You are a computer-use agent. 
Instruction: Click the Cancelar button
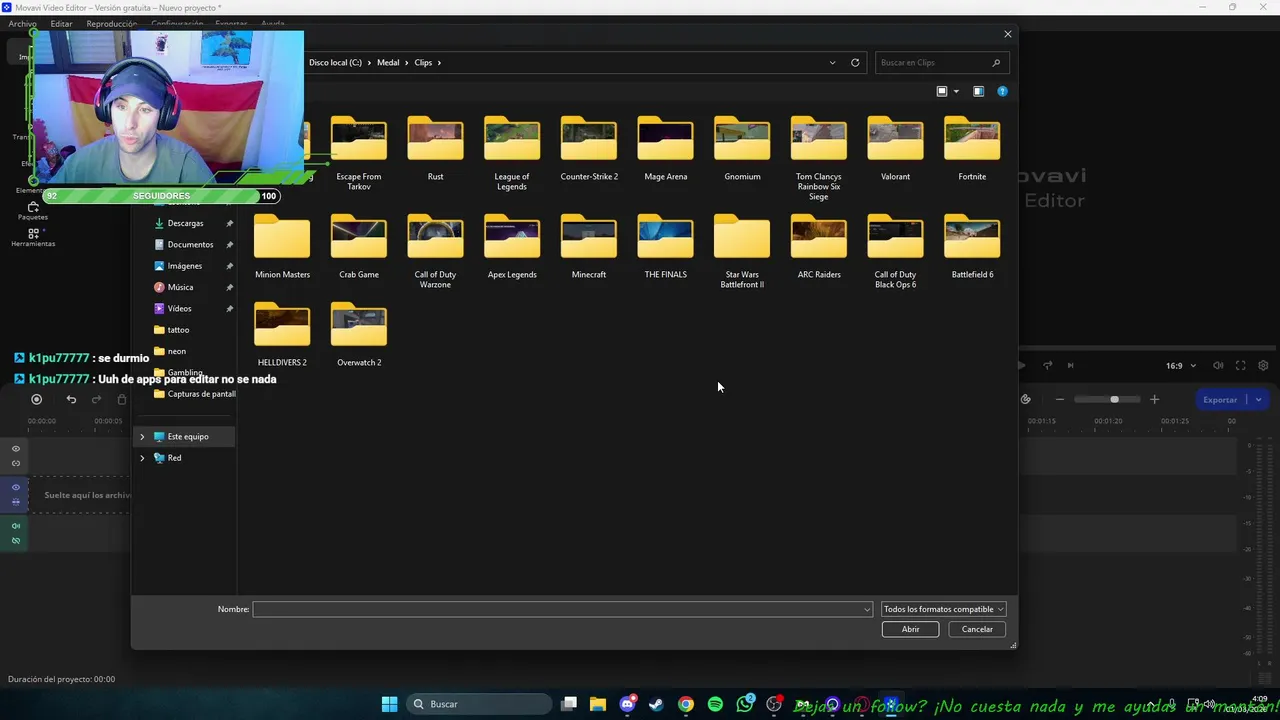977,629
